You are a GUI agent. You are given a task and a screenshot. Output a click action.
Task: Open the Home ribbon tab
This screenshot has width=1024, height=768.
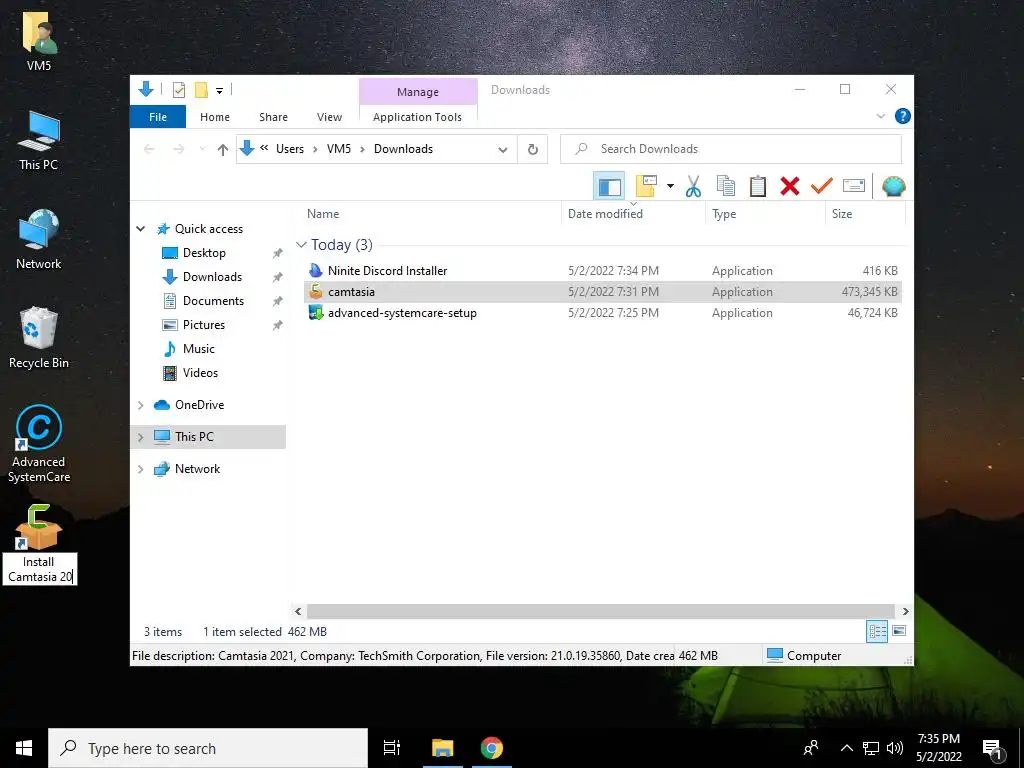(215, 117)
